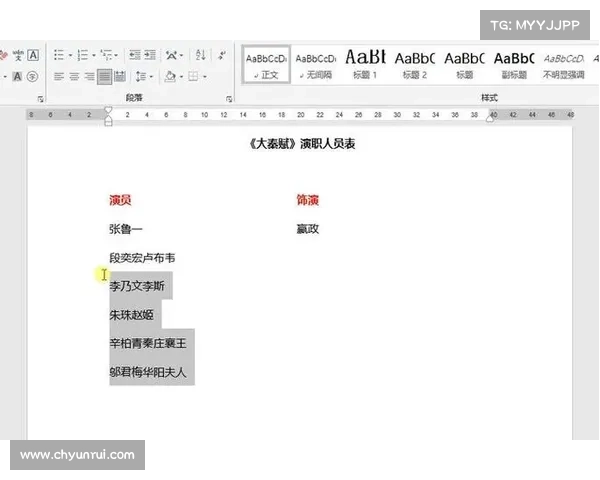This screenshot has height=480, width=600.
Task: Click document title 《大秦赋》演职人员表
Action: click(x=302, y=144)
